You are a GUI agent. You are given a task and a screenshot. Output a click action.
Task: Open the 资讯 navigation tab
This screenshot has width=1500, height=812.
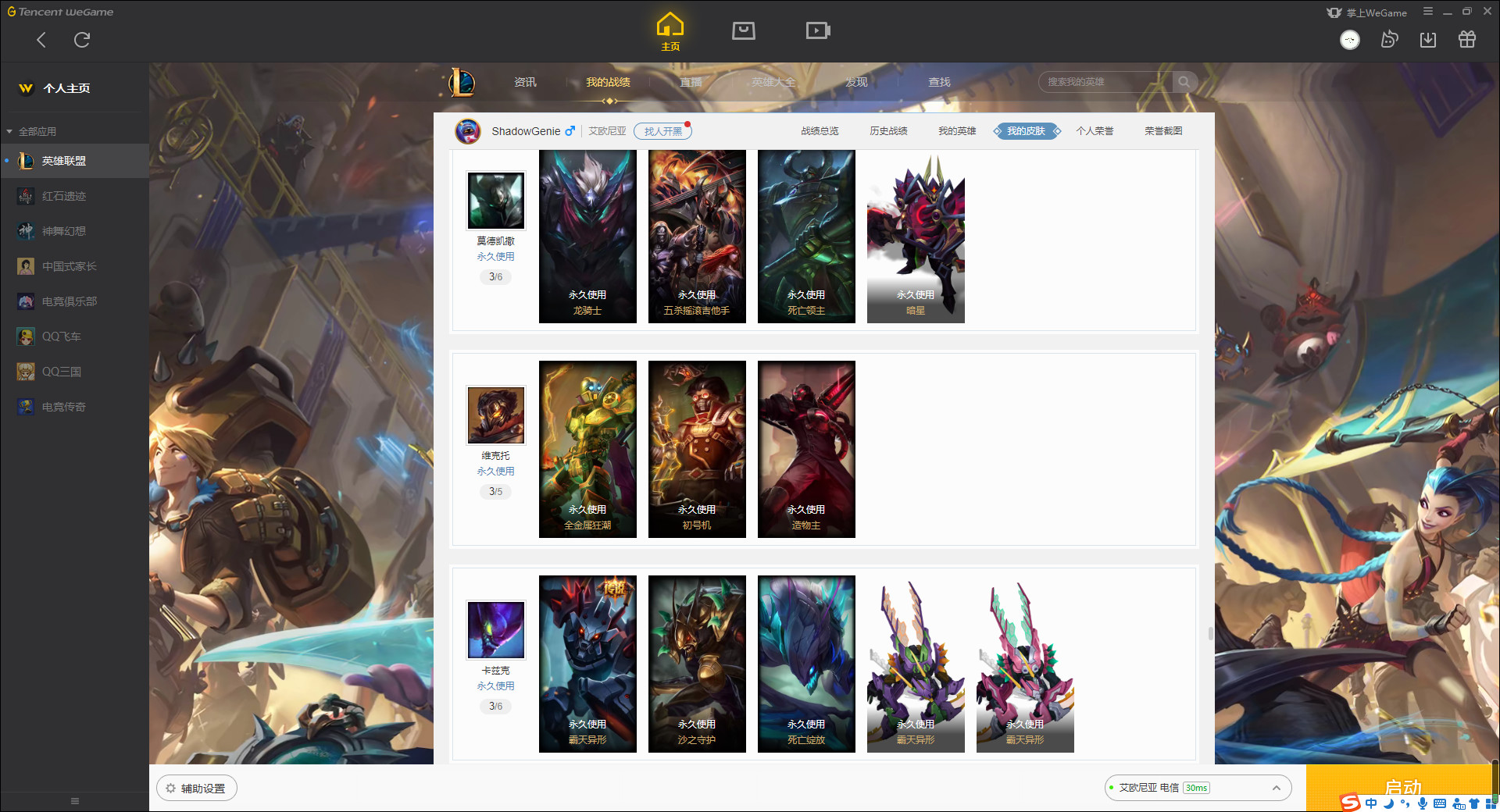point(525,82)
